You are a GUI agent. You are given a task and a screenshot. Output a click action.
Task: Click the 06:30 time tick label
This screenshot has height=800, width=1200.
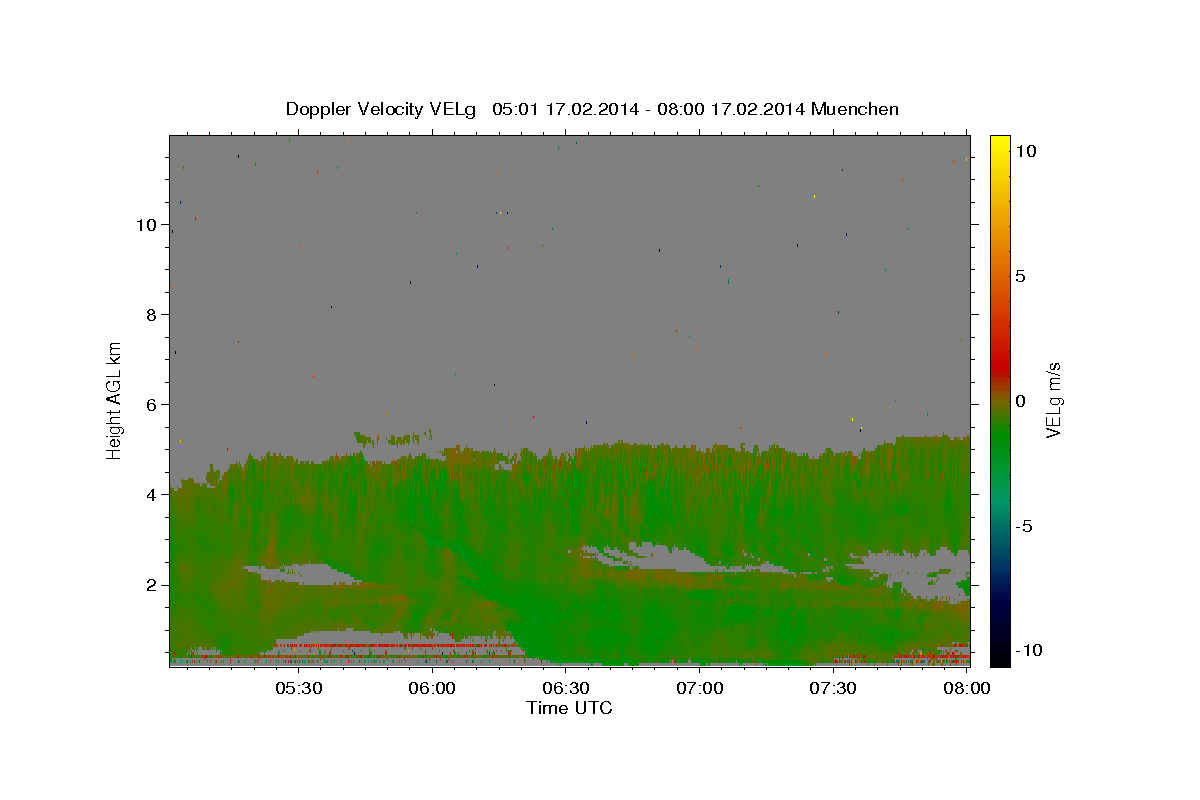pos(565,688)
